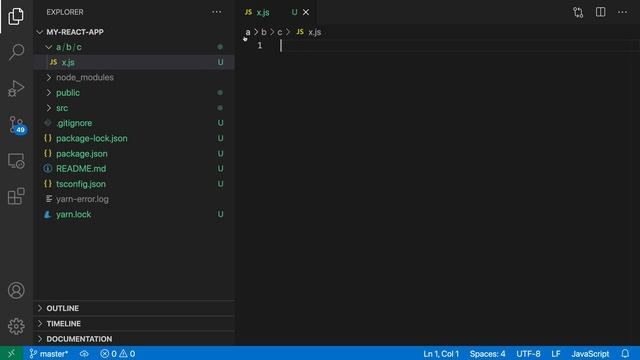The height and width of the screenshot is (360, 640).
Task: Change language mode JavaScript
Action: pos(590,353)
